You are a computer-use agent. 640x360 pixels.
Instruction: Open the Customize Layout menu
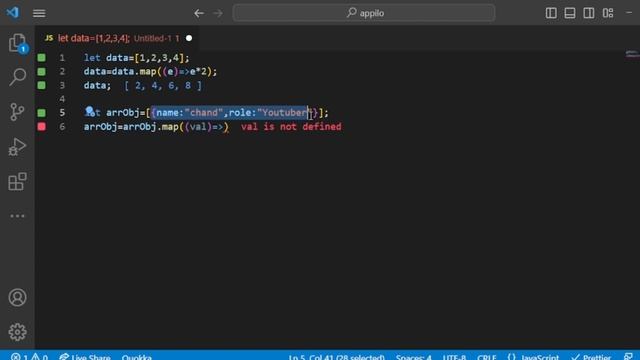click(x=608, y=13)
